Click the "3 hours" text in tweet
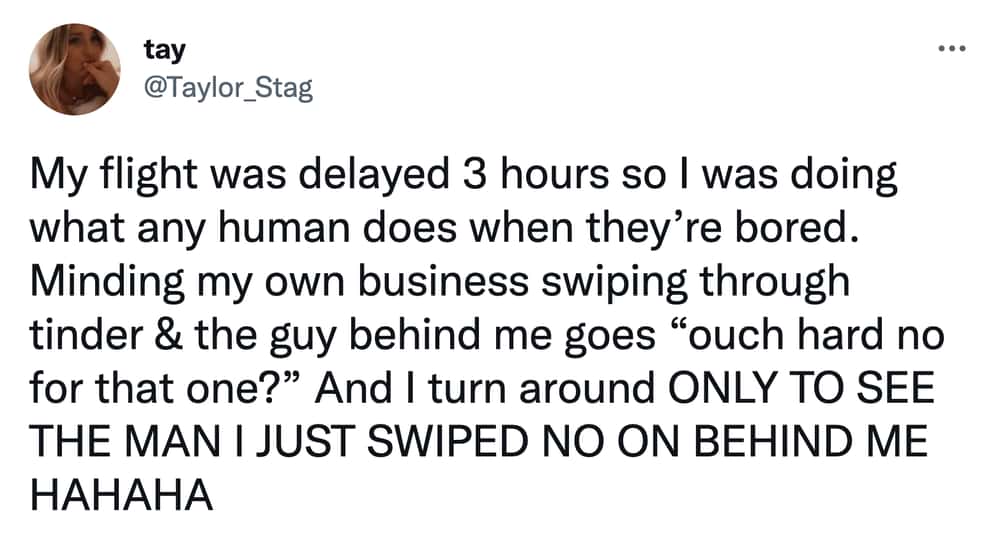This screenshot has height=554, width=1000. point(536,175)
